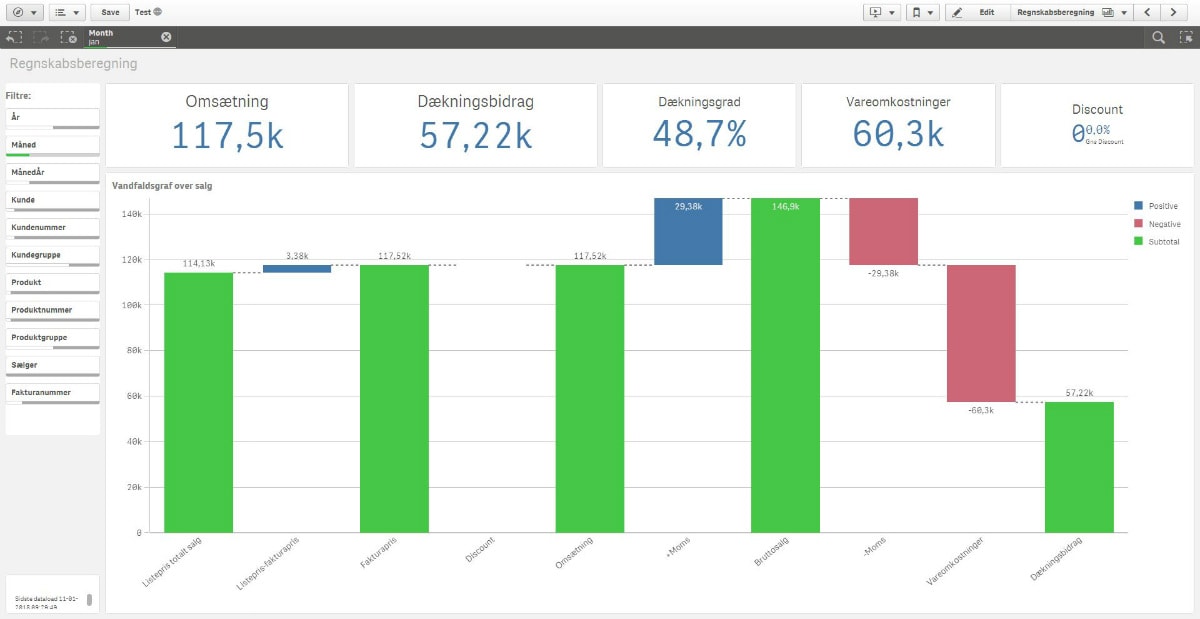The height and width of the screenshot is (619, 1200).
Task: Open the navigation compass menu
Action: click(x=25, y=12)
